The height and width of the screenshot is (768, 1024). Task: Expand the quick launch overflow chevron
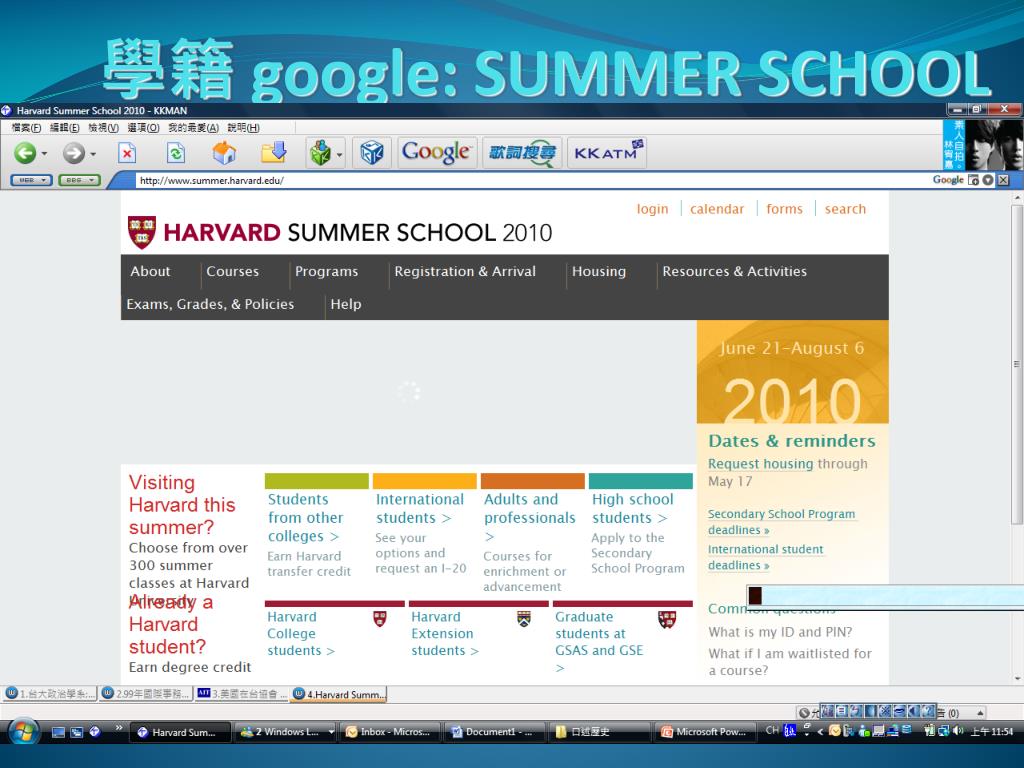(119, 728)
